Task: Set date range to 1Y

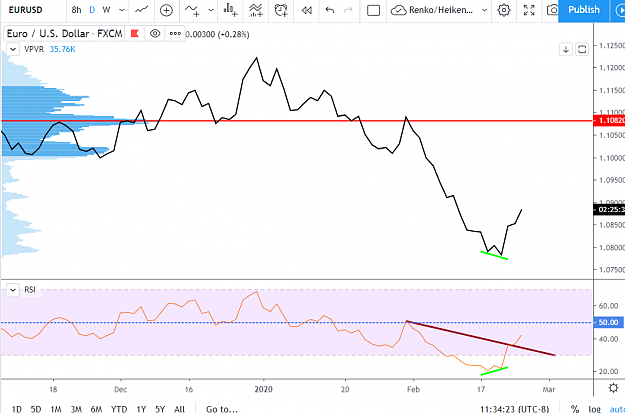Action: [x=141, y=409]
